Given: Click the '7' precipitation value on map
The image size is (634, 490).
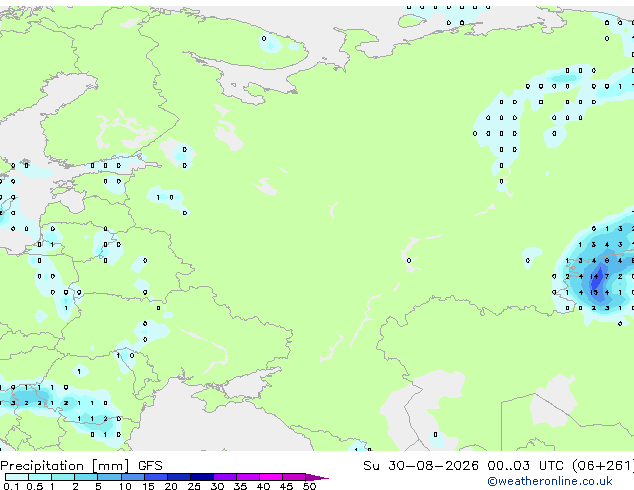Looking at the screenshot, I should [607, 277].
